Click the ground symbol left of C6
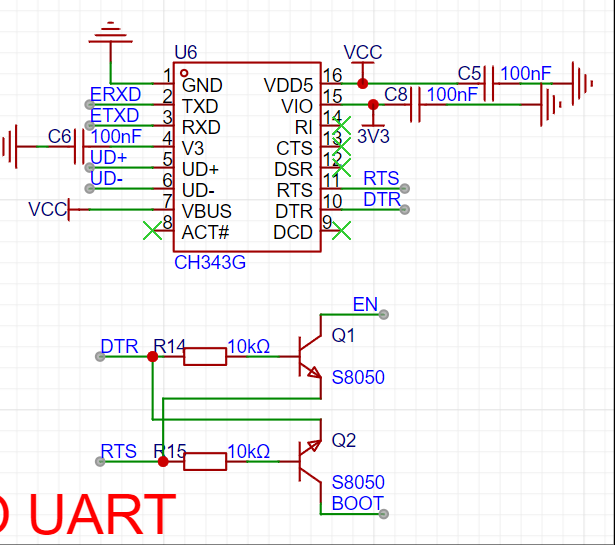Screen dimensions: 615x545 (x=10, y=147)
